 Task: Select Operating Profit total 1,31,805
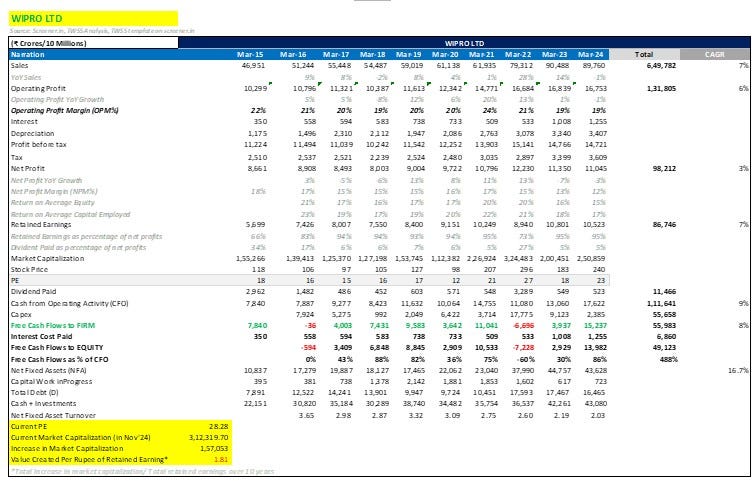point(661,88)
